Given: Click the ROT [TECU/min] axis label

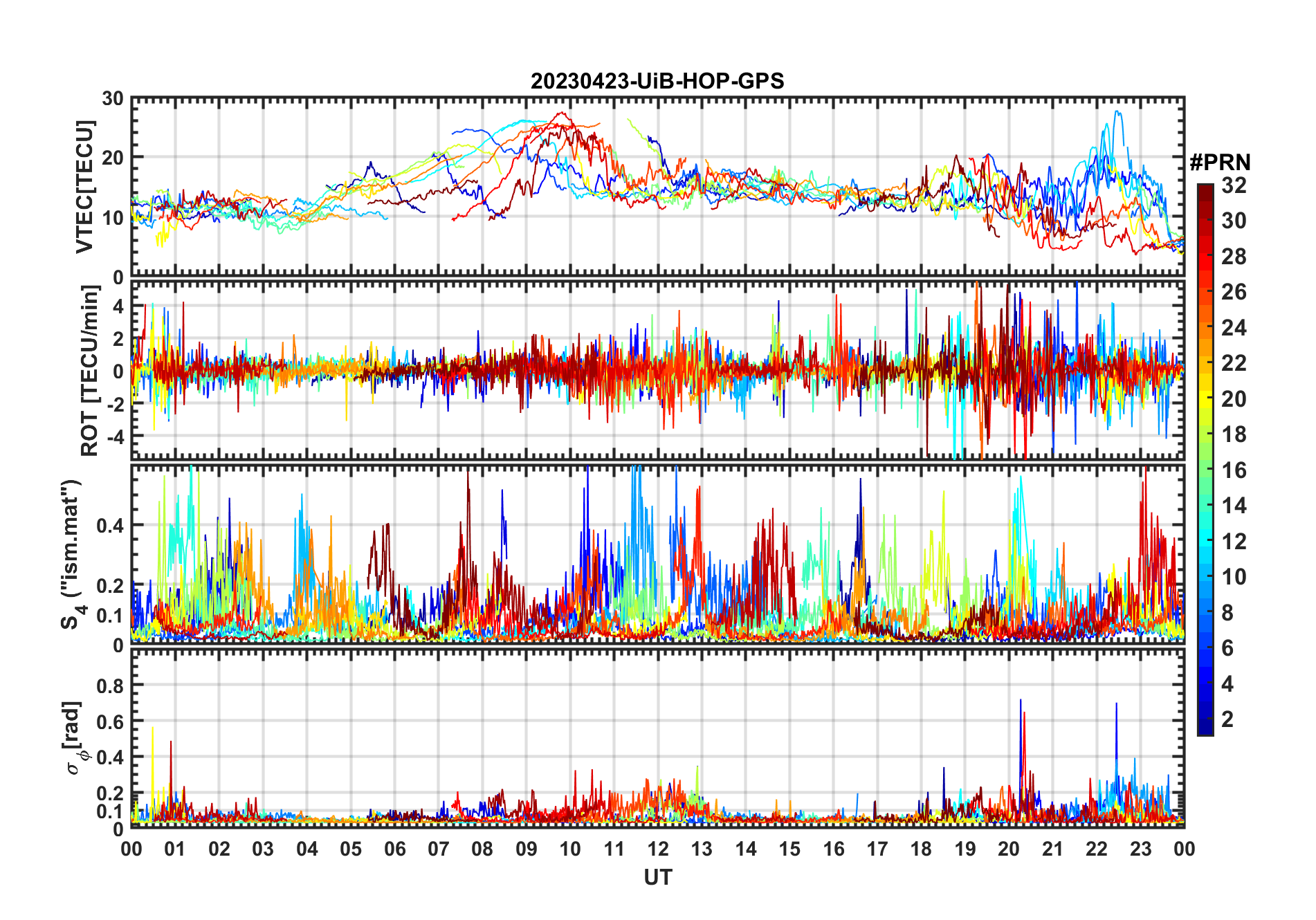Looking at the screenshot, I should point(90,371).
